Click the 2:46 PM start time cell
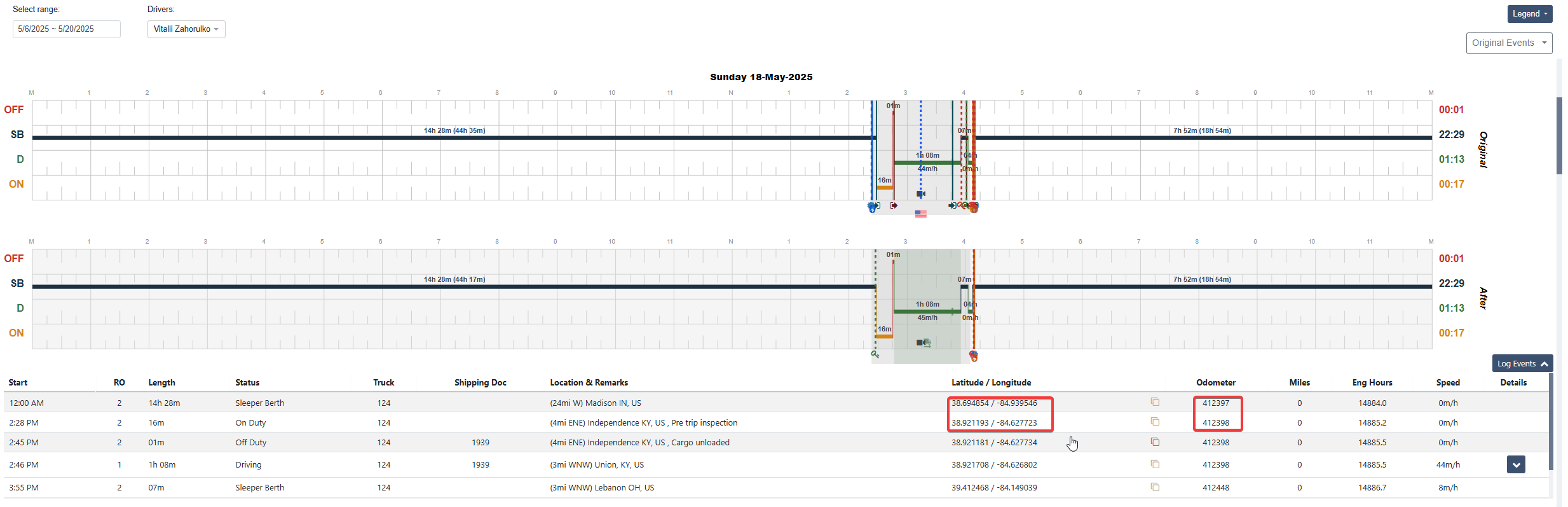Screen dimensions: 1568x507 click(24, 464)
